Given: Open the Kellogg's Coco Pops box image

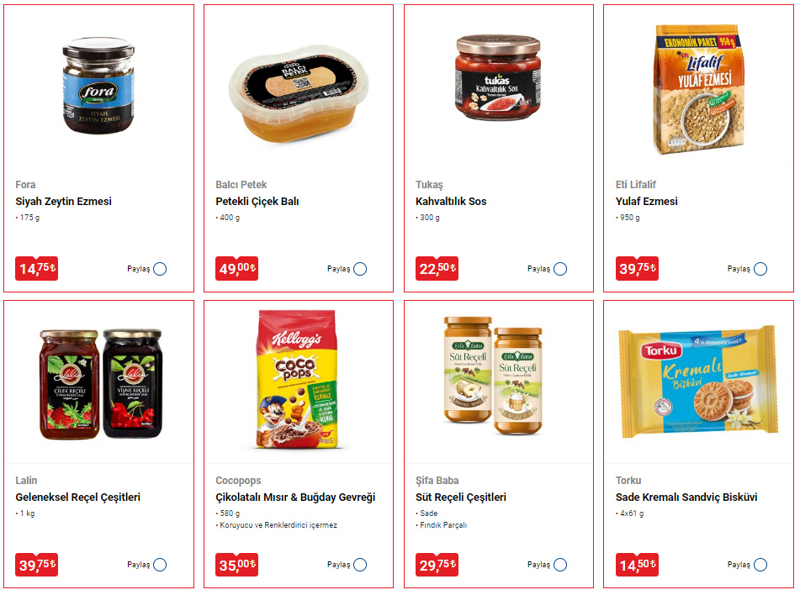Looking at the screenshot, I should pos(297,379).
